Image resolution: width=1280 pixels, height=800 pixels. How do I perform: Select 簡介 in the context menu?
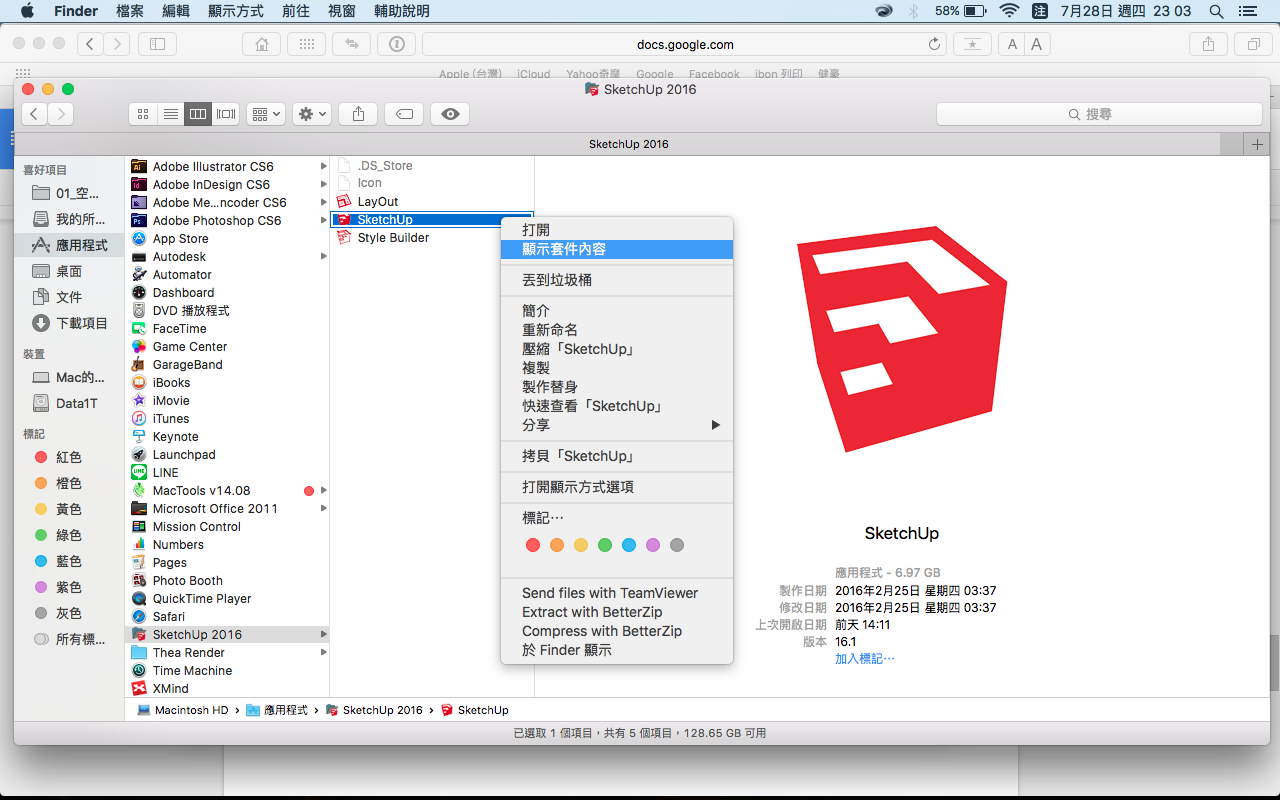point(617,311)
